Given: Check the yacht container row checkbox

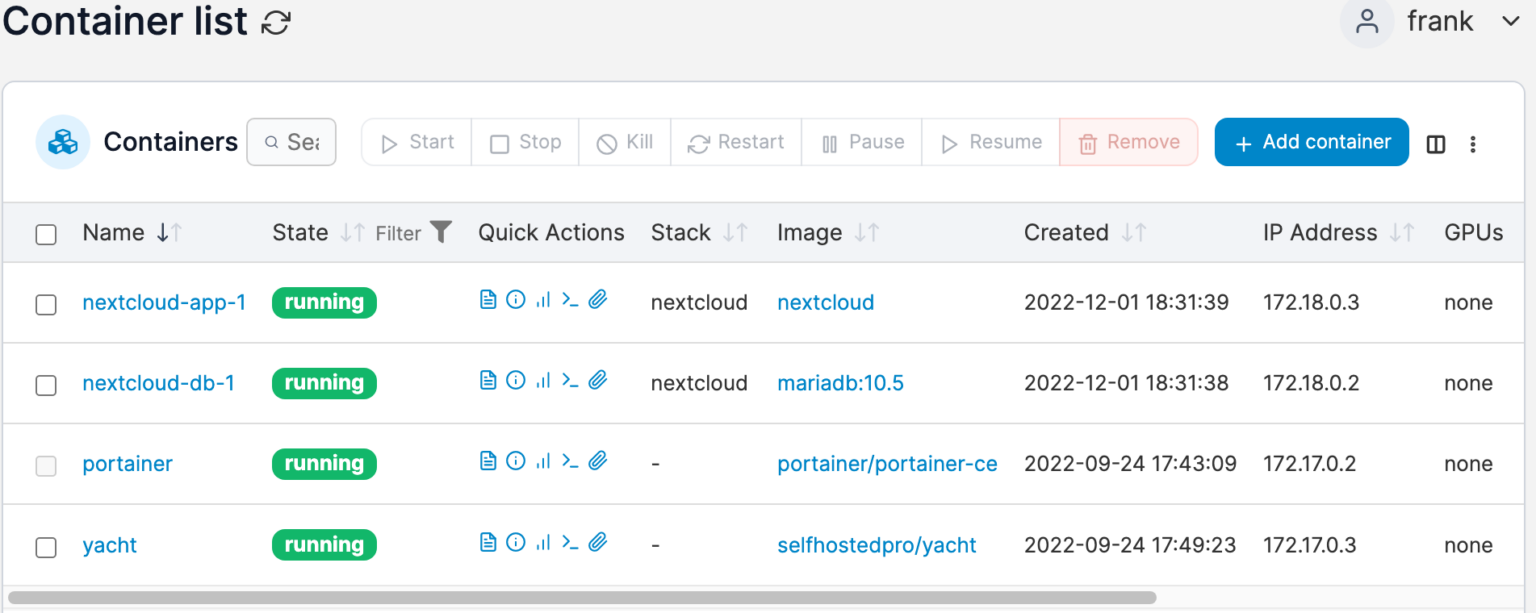Looking at the screenshot, I should pyautogui.click(x=45, y=548).
